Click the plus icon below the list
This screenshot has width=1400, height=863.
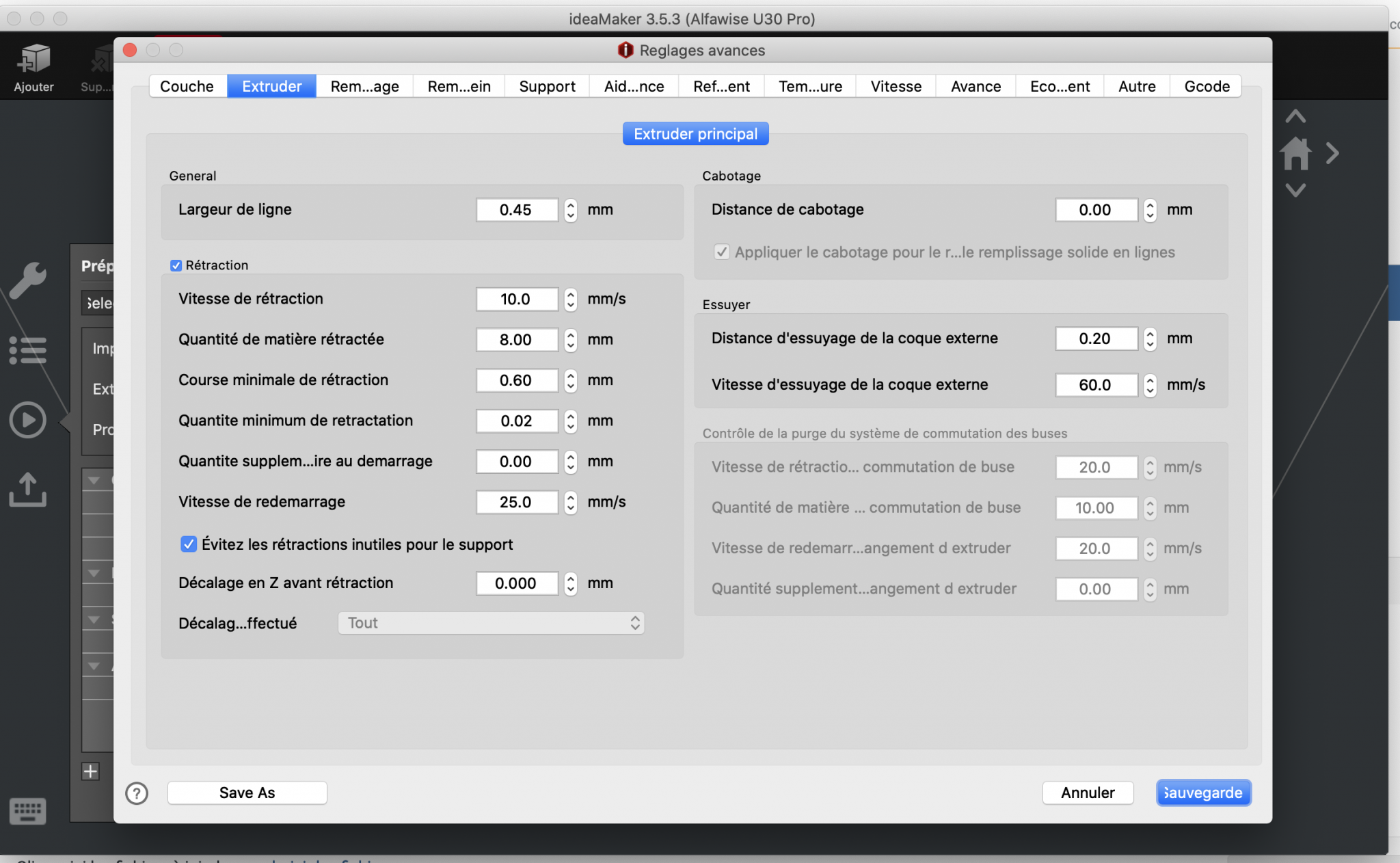90,771
